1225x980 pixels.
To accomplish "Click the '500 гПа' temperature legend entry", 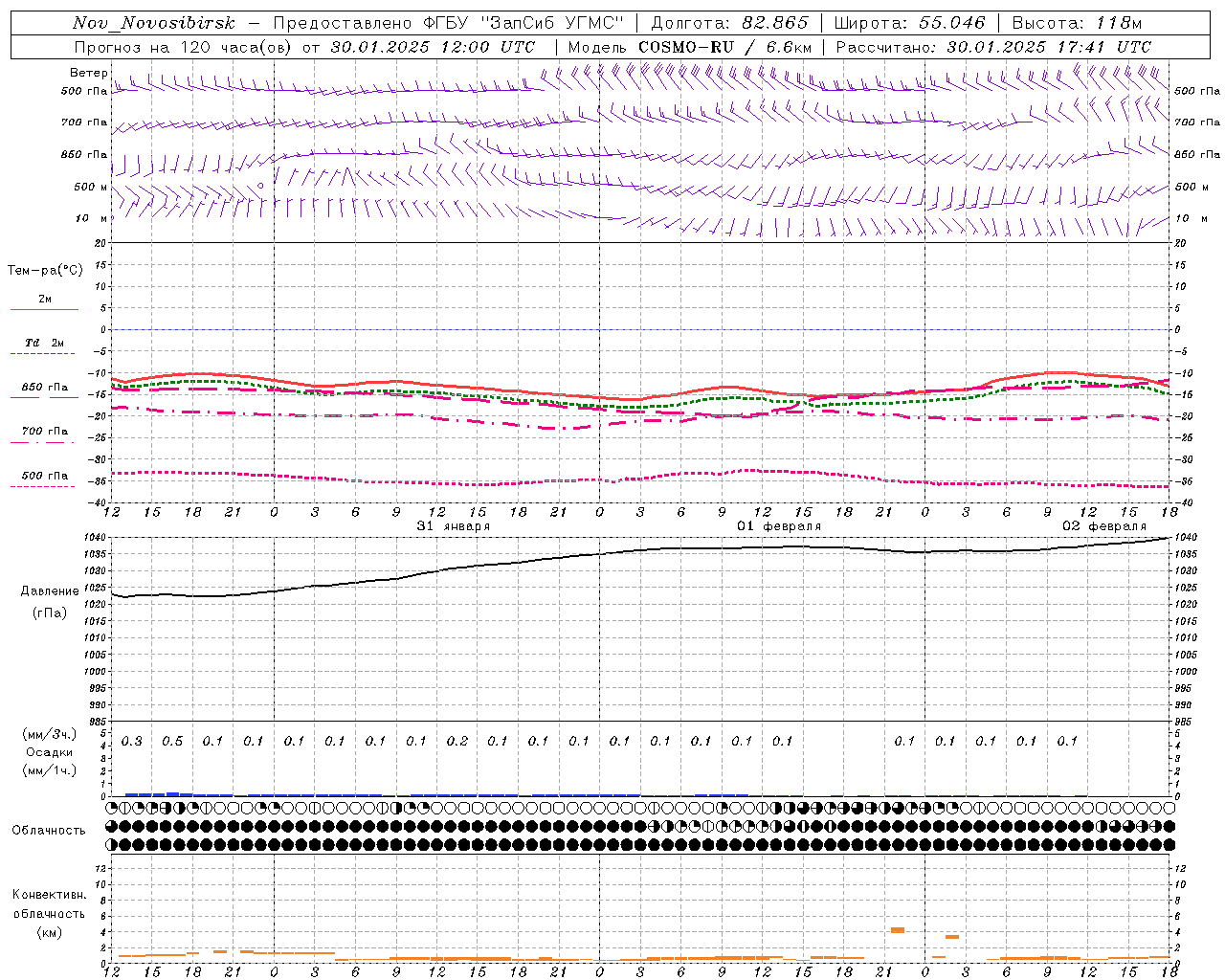I will click(x=45, y=476).
